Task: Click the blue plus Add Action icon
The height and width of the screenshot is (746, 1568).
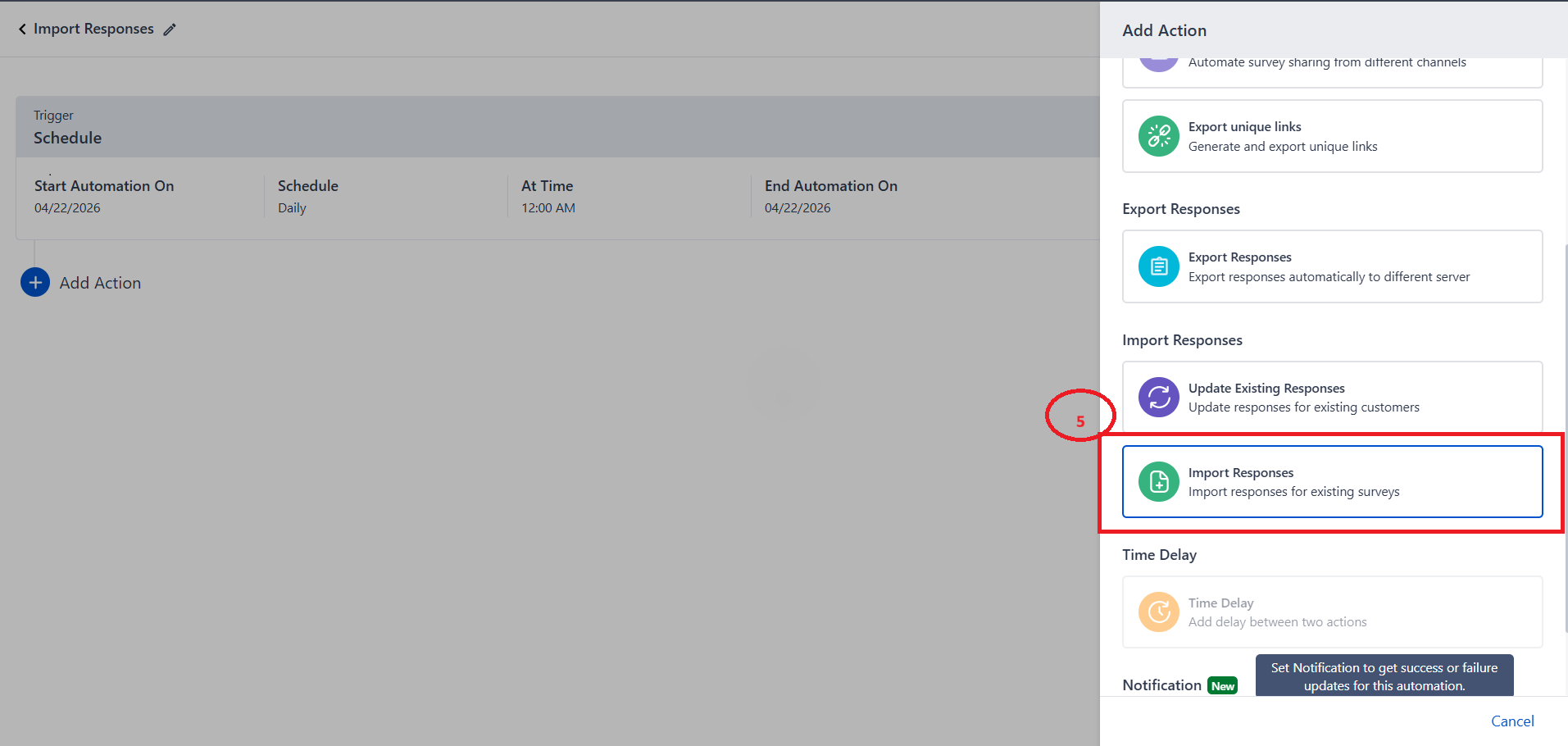Action: point(35,283)
